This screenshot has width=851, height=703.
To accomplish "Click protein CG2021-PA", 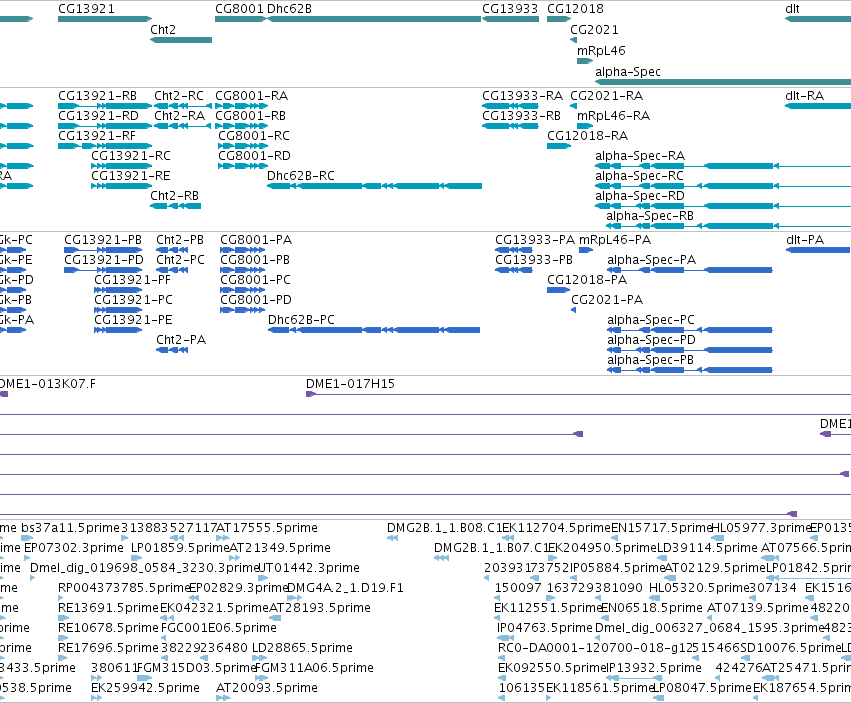I will point(607,300).
